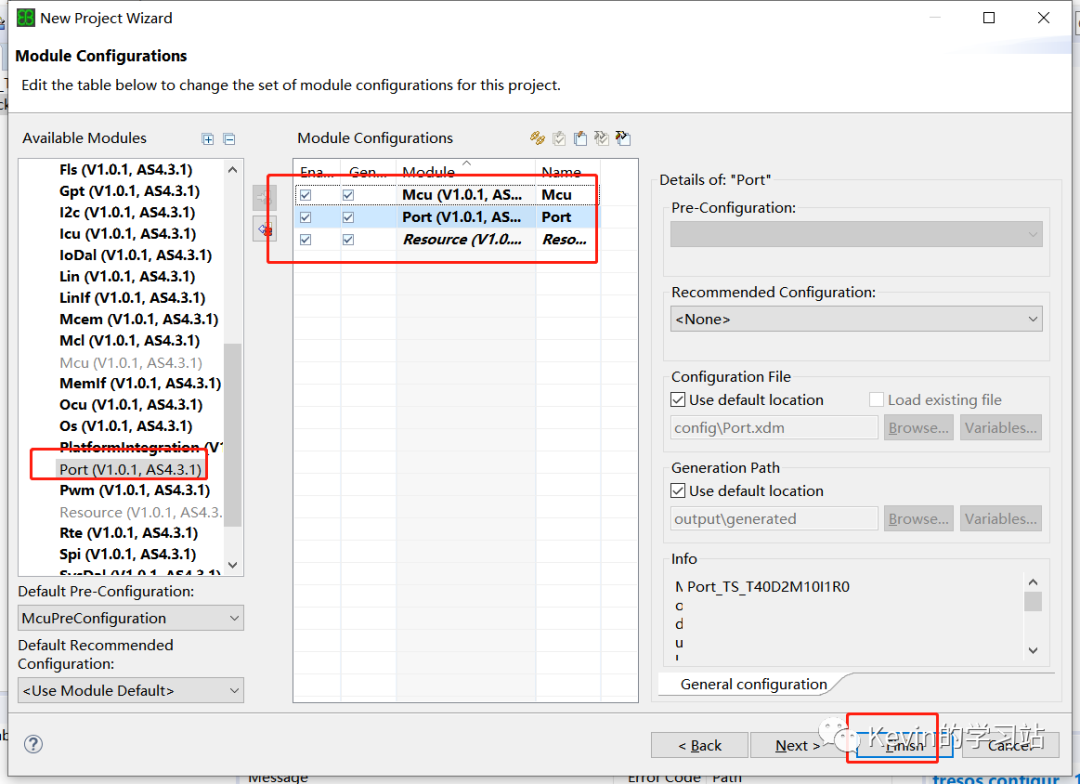Click the Info box scroll up arrow
The height and width of the screenshot is (784, 1080).
(x=1032, y=582)
